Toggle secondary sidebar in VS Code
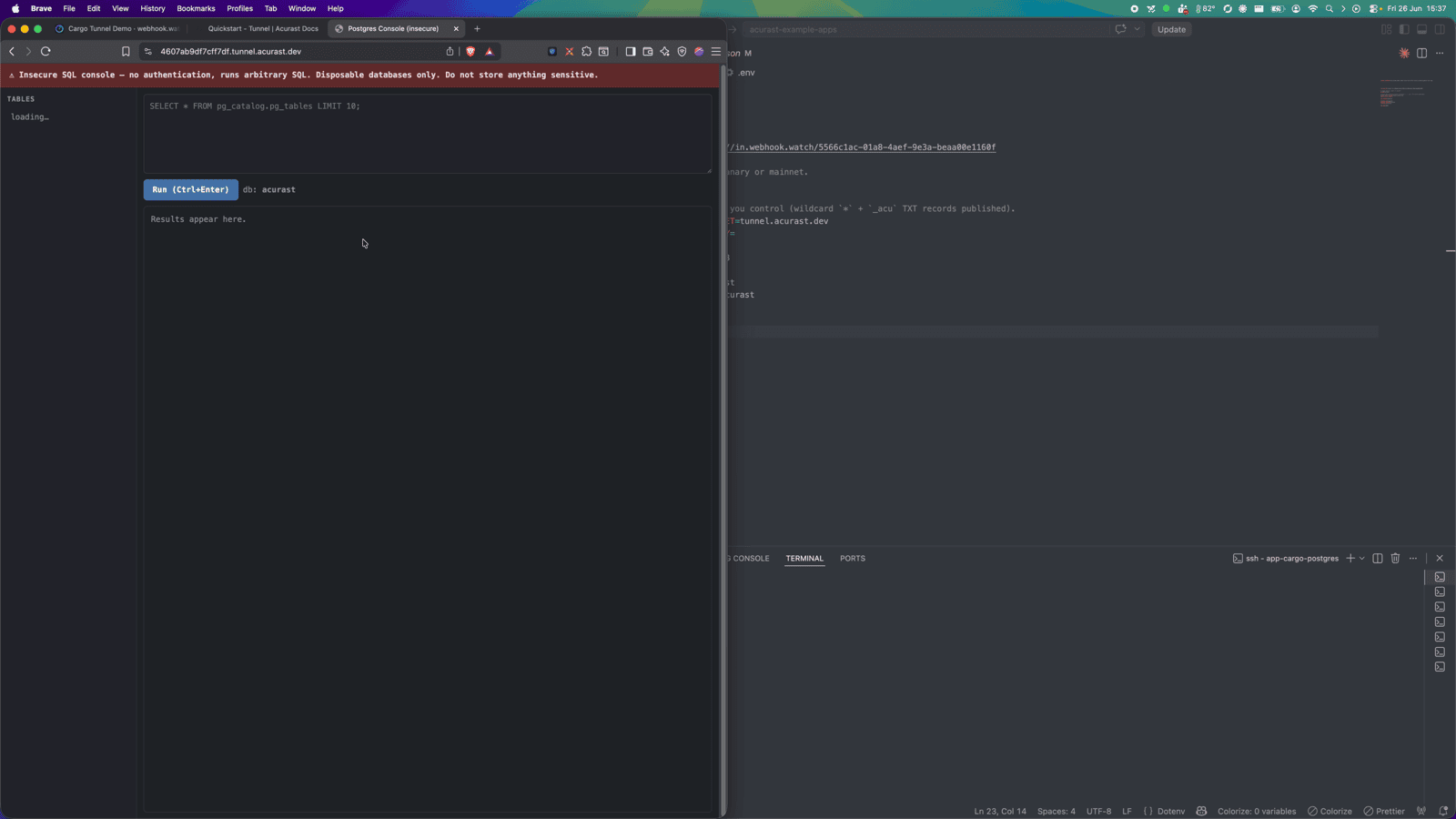Viewport: 1456px width, 819px height. tap(1440, 29)
